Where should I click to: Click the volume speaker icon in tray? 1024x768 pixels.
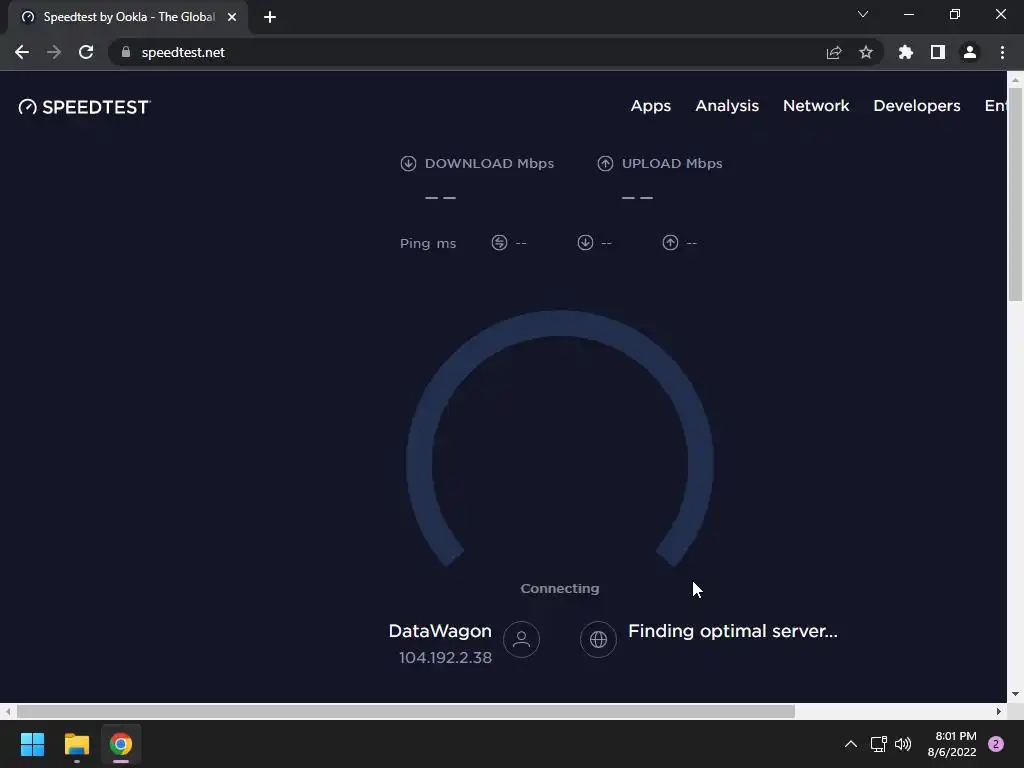pos(903,744)
